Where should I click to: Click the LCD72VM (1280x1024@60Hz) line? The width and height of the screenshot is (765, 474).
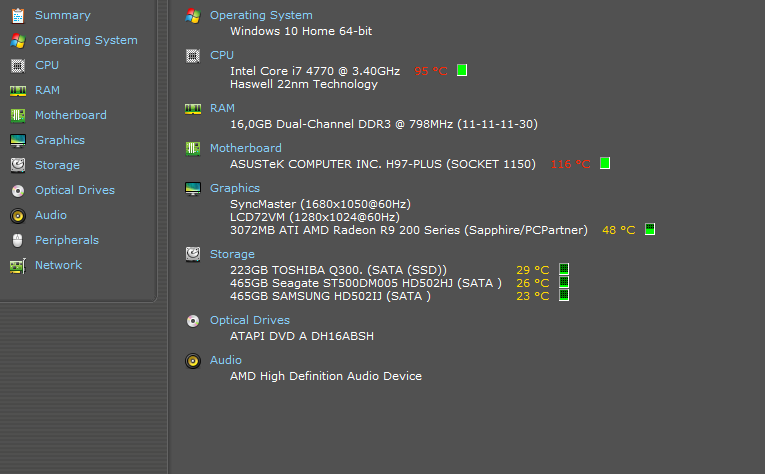pyautogui.click(x=315, y=217)
